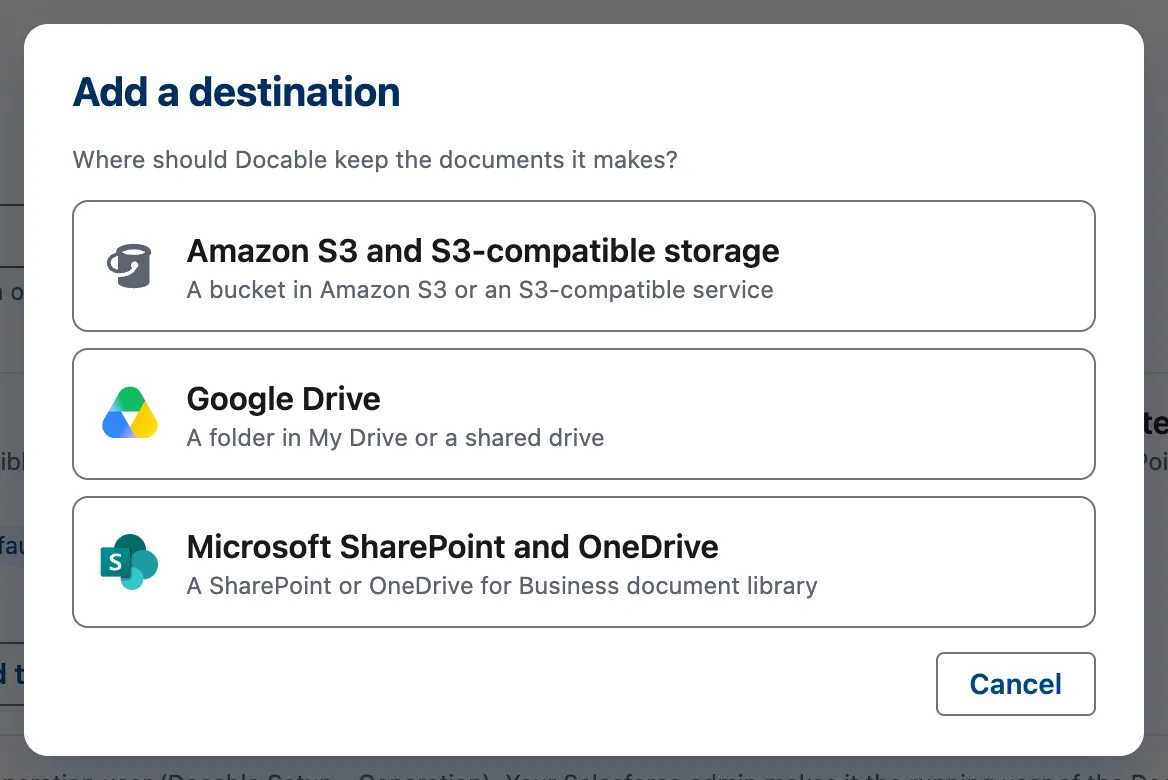Click the Google Drive logo icon
Screen dimensions: 1168x780
click(130, 413)
